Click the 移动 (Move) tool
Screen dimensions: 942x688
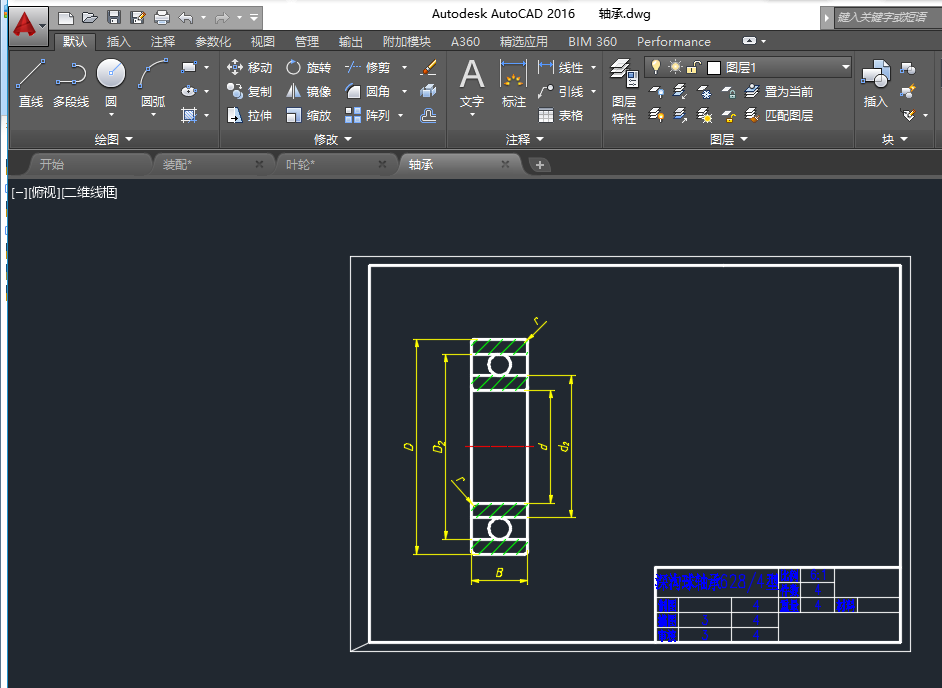pos(250,67)
